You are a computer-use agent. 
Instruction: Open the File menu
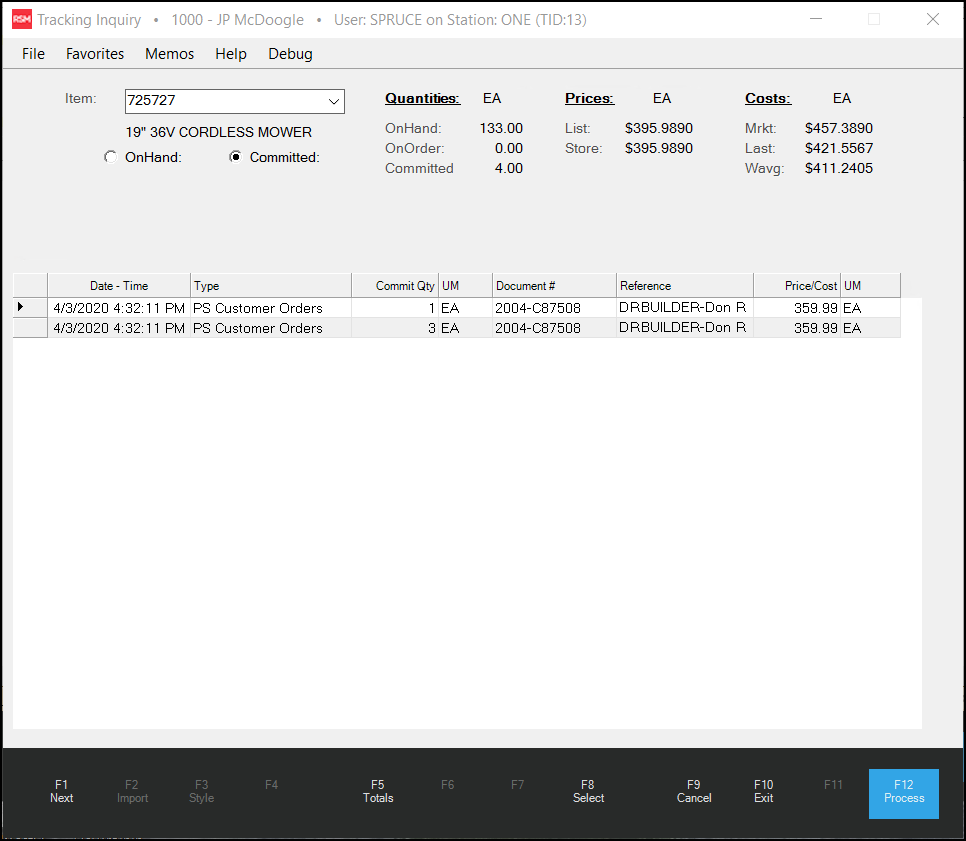coord(33,54)
